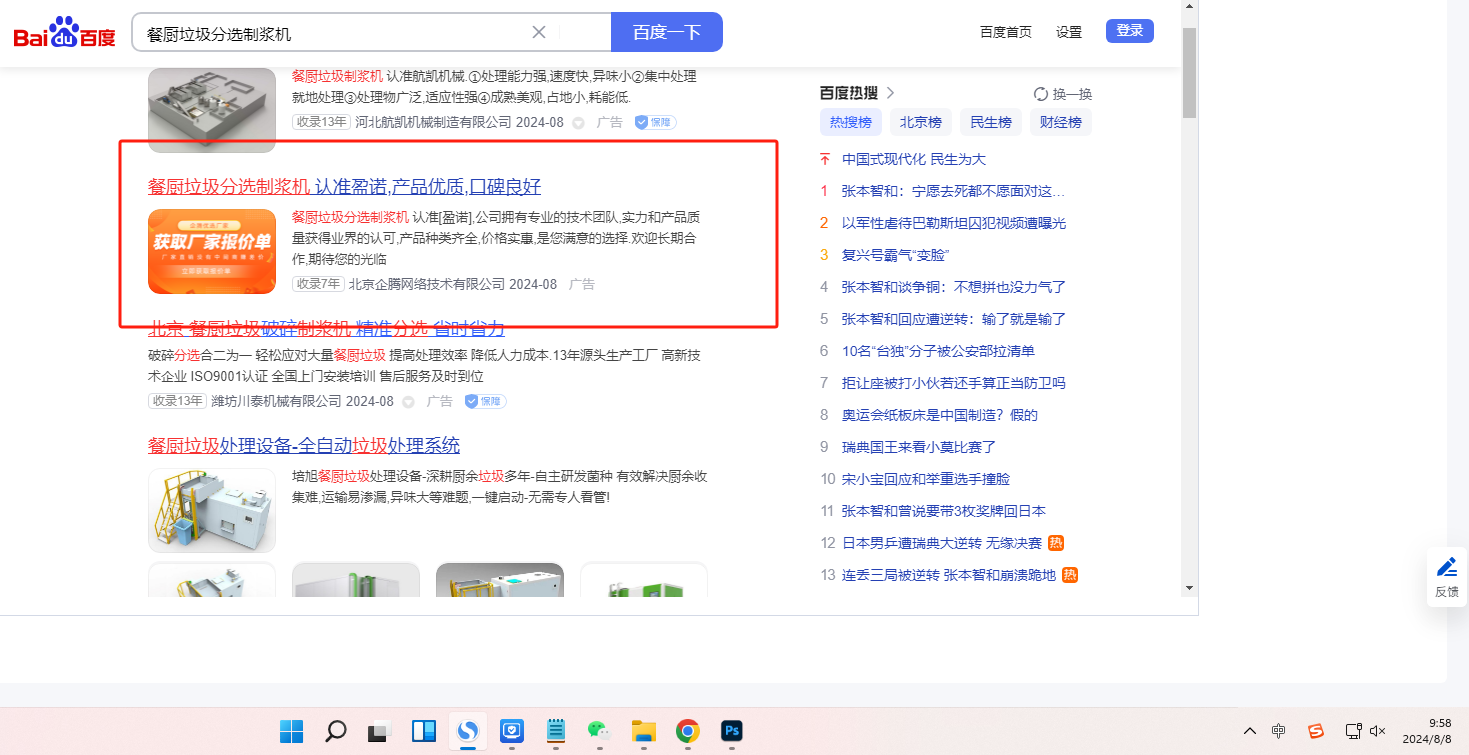Open dropdown arrow beside 河北航凯机械制造有限公司

point(578,123)
